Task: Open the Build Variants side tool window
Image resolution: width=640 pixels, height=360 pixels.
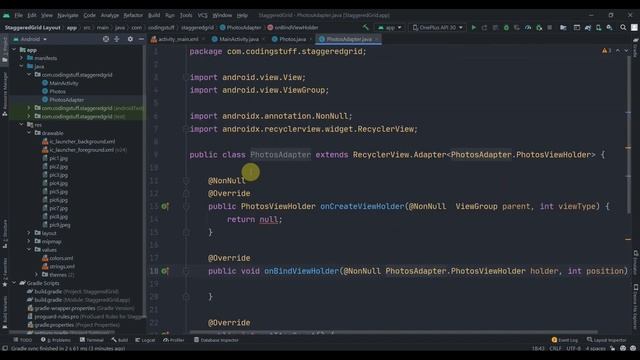Action: point(4,312)
